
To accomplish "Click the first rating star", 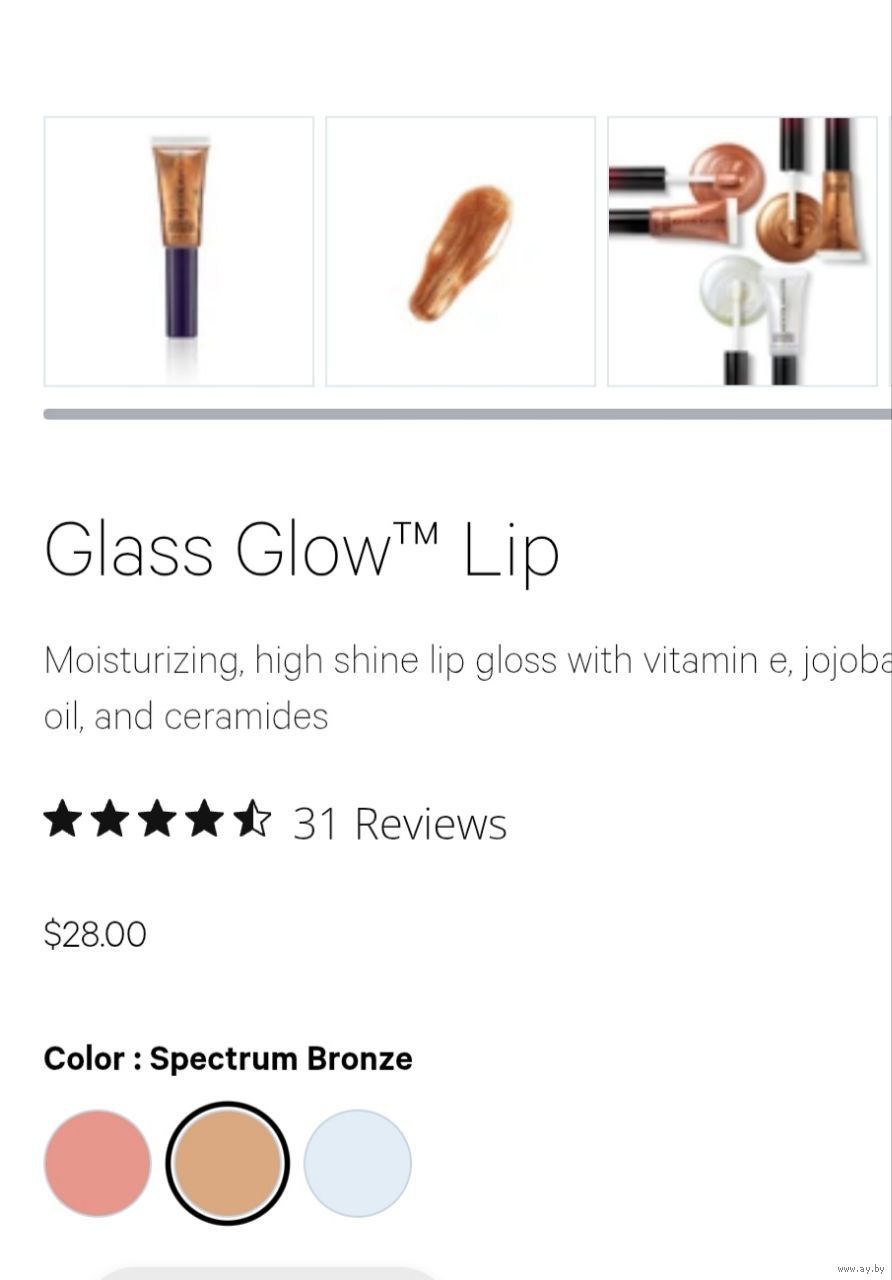I will tap(63, 819).
